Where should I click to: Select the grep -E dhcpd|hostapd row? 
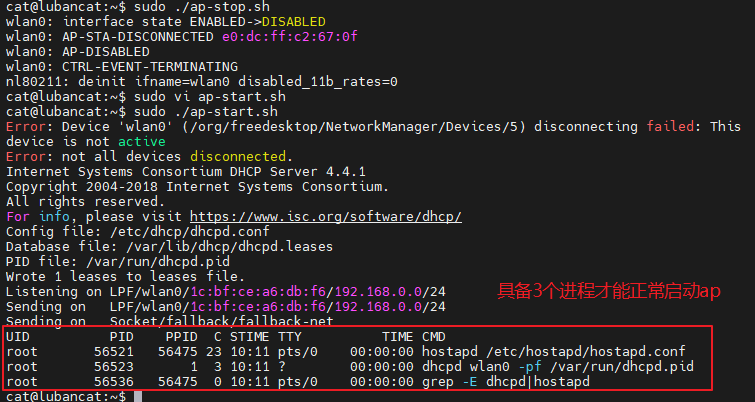point(298,382)
